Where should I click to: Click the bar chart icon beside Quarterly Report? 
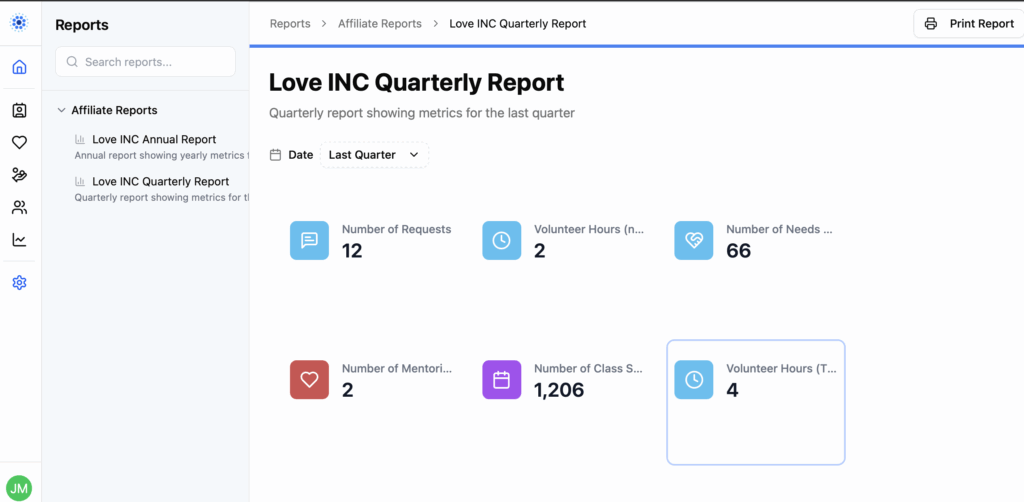(x=80, y=181)
